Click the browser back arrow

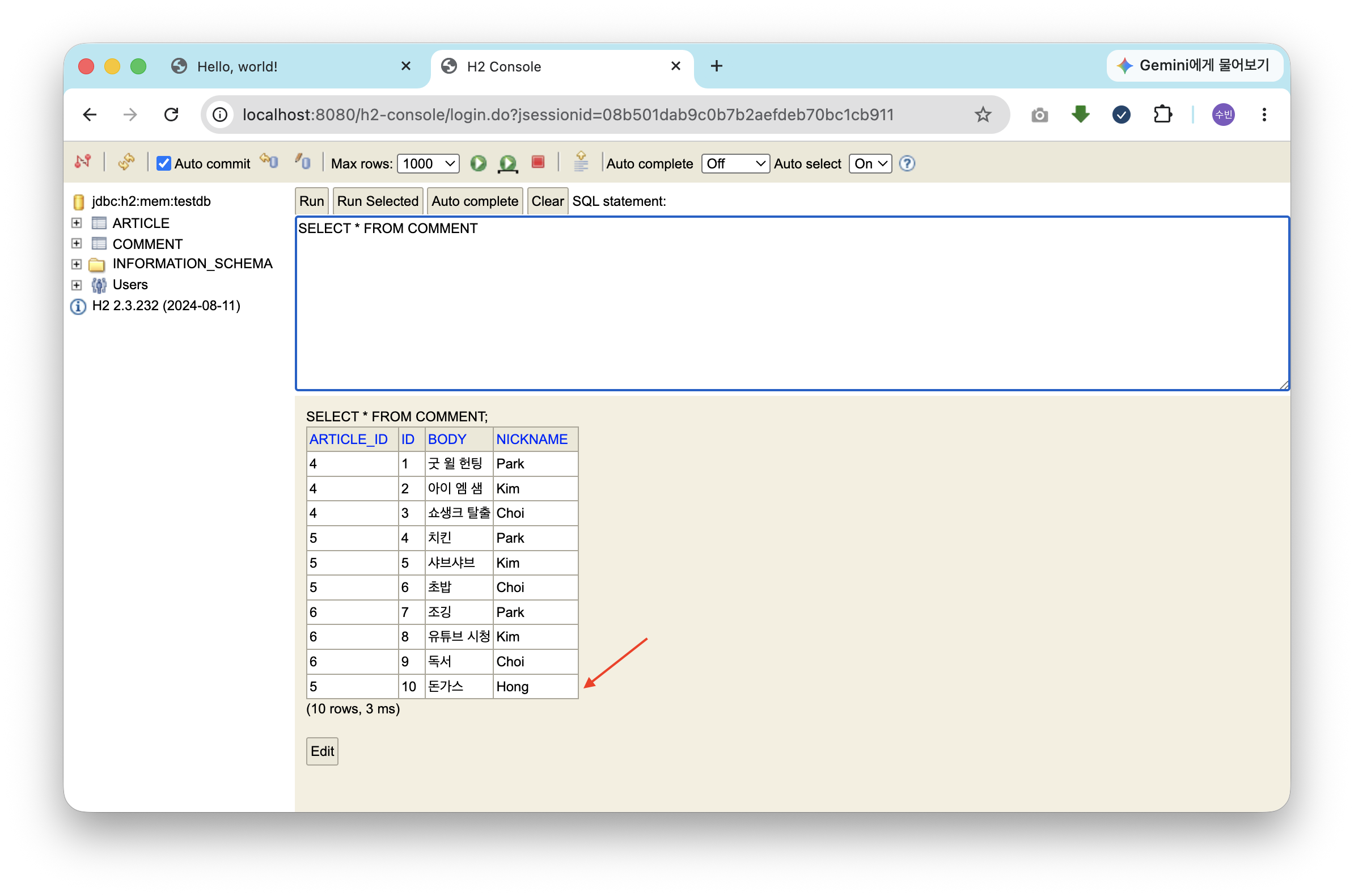(90, 115)
